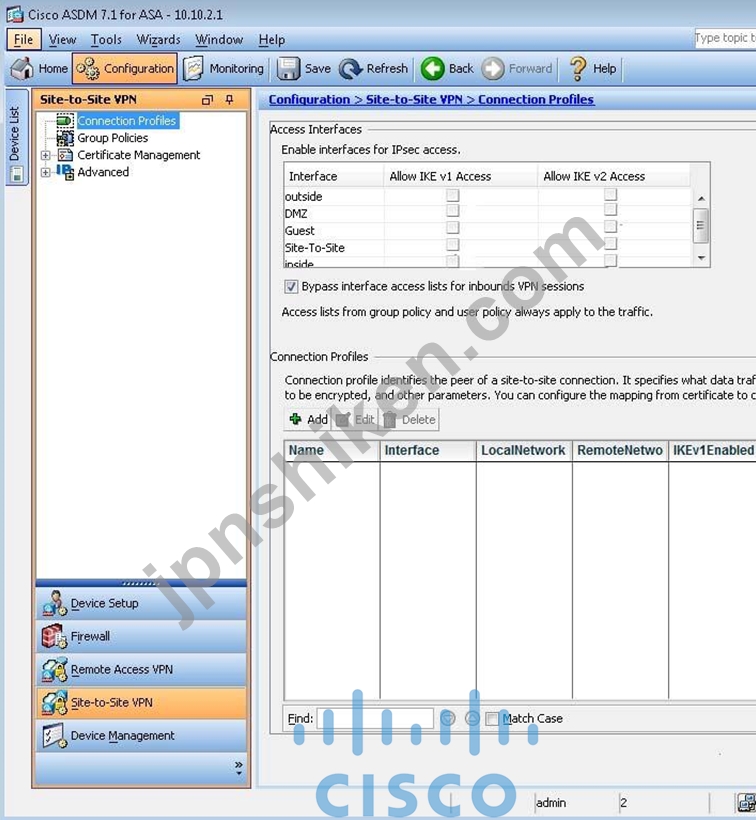
Task: Enable IKE v2 access on DMZ interface
Action: [610, 209]
